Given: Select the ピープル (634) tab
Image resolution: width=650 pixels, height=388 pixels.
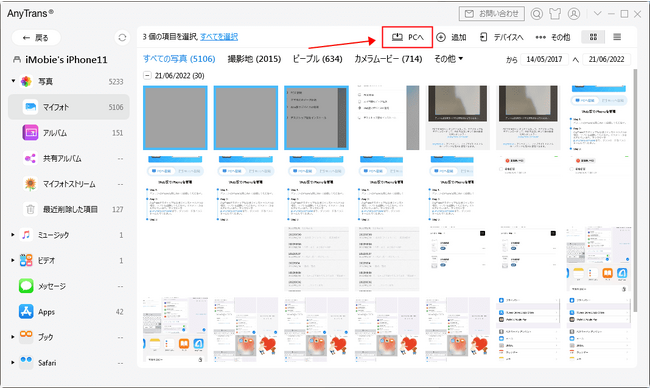Looking at the screenshot, I should [x=317, y=59].
